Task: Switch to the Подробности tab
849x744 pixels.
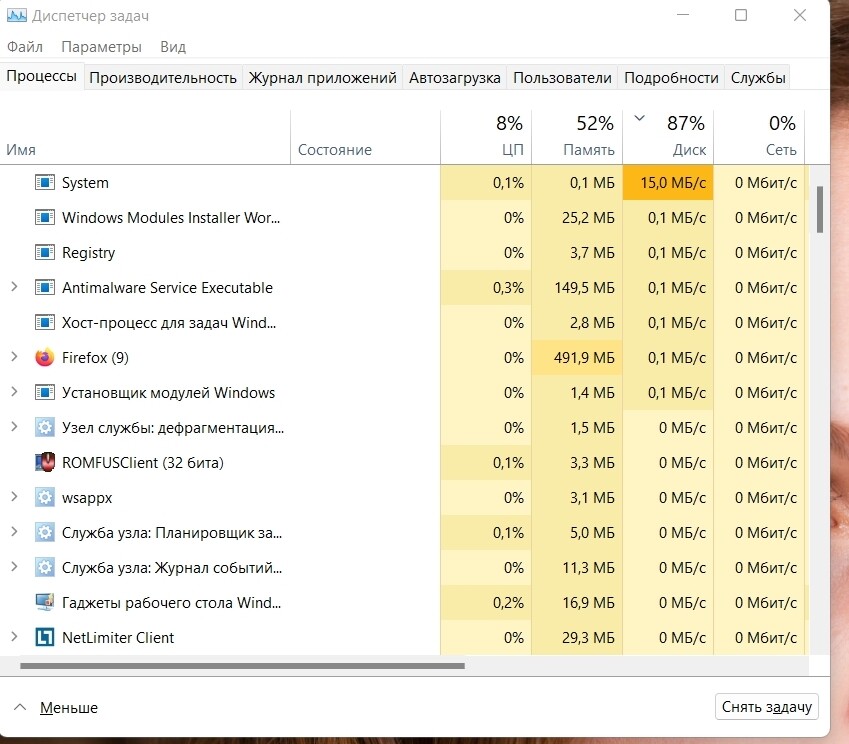Action: pyautogui.click(x=671, y=78)
